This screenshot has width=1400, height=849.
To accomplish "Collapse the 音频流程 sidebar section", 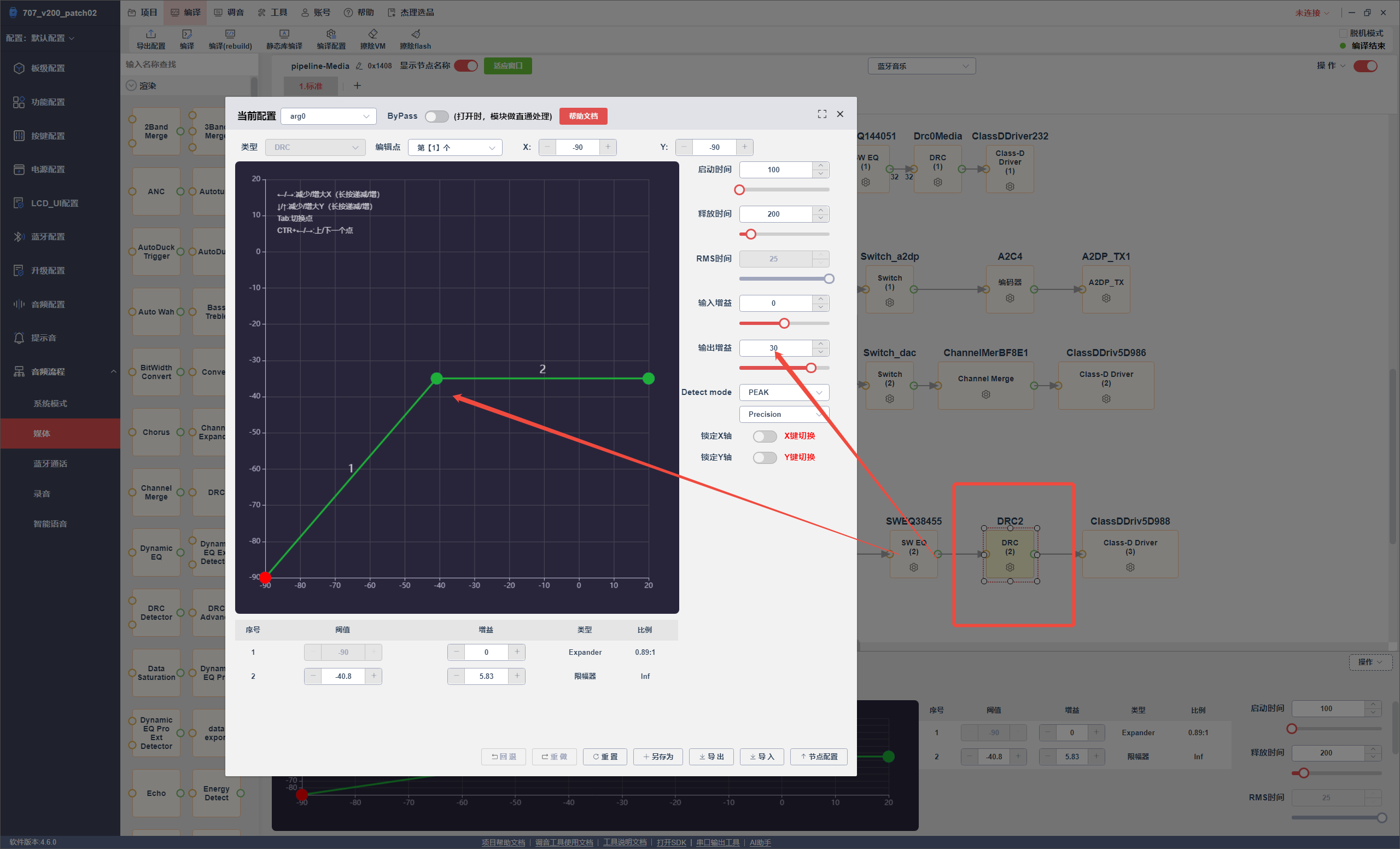I will click(x=113, y=371).
